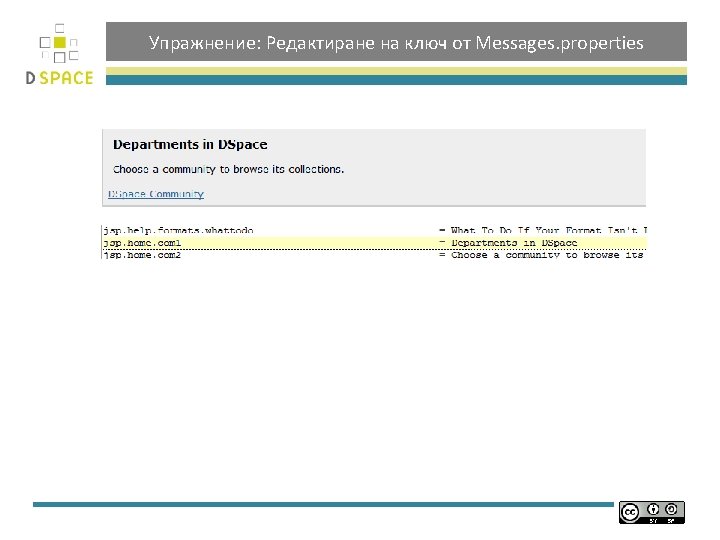Click 'Choose a community to browse its collections.' text
Image resolution: width=720 pixels, height=540 pixels.
click(x=228, y=169)
